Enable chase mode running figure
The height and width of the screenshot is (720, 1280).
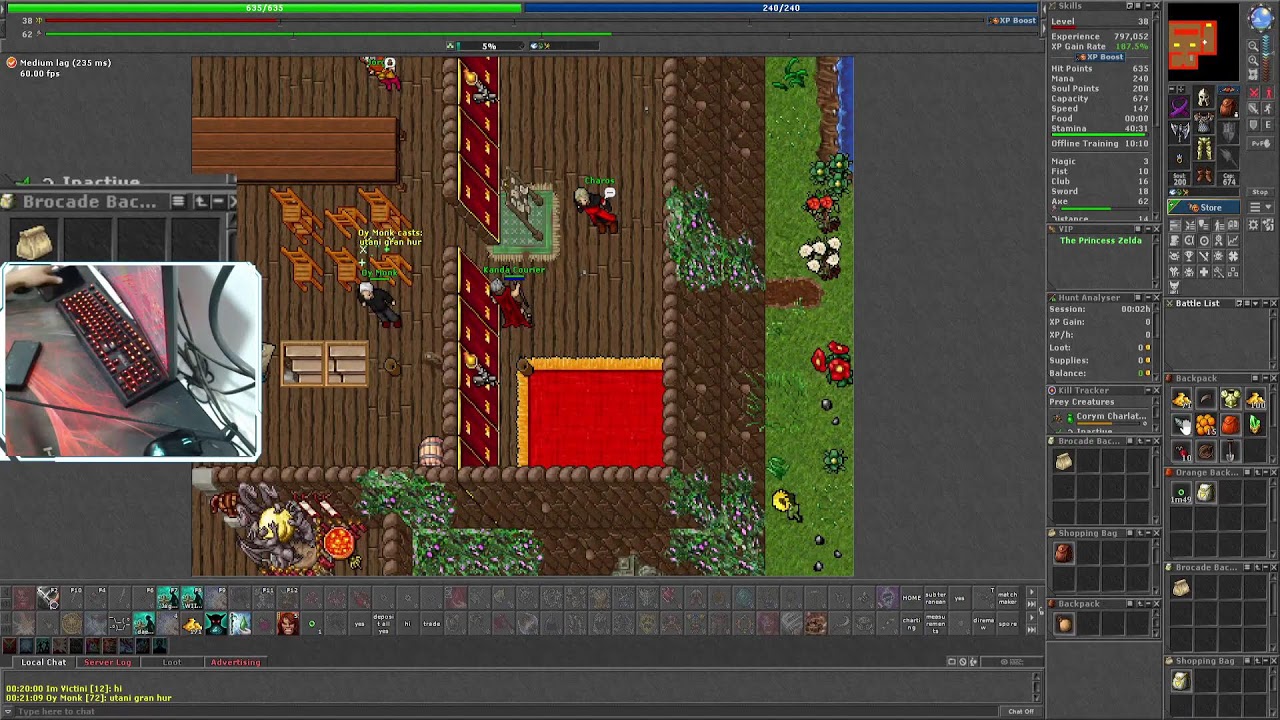click(x=1268, y=108)
